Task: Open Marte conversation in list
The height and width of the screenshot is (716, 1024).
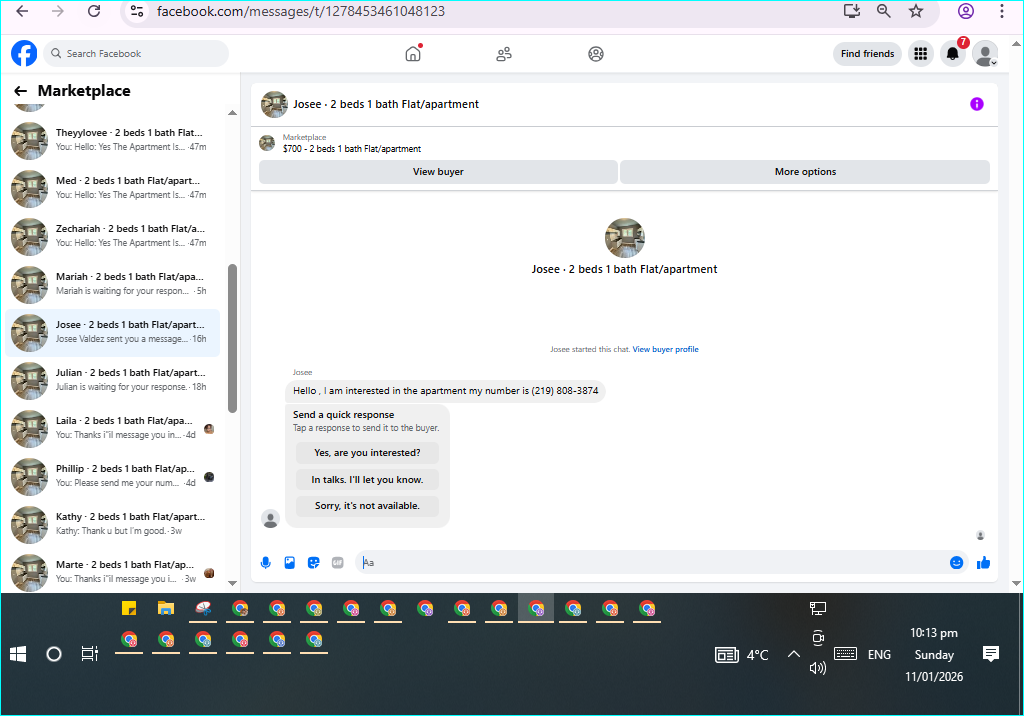Action: click(113, 572)
